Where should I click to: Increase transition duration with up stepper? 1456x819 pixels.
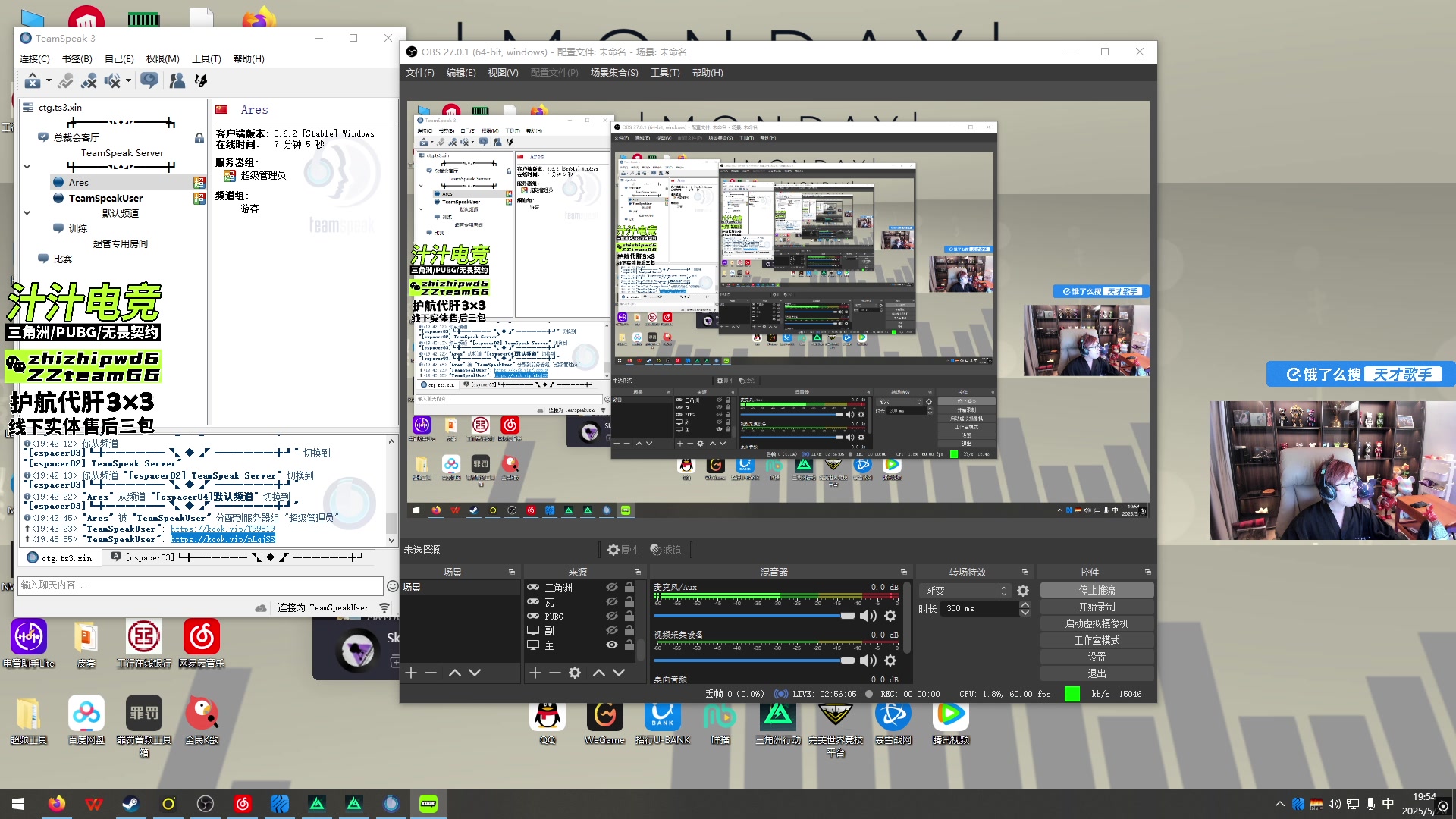[1025, 605]
